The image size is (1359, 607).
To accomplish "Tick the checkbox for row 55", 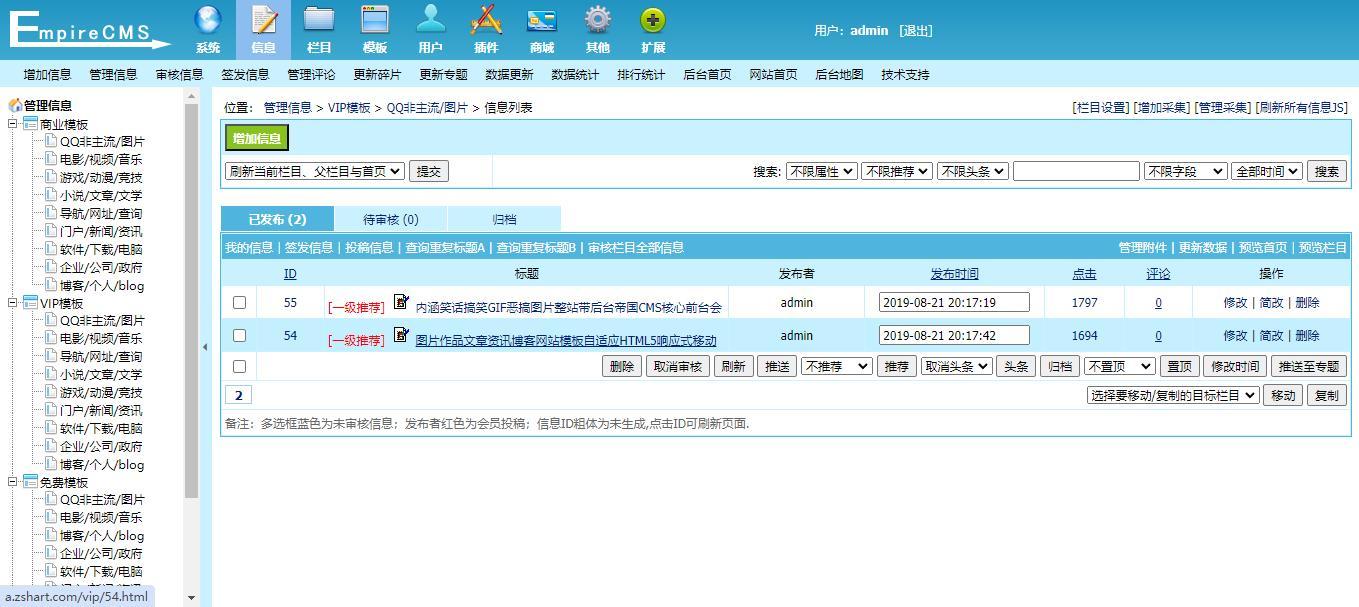I will tap(239, 302).
